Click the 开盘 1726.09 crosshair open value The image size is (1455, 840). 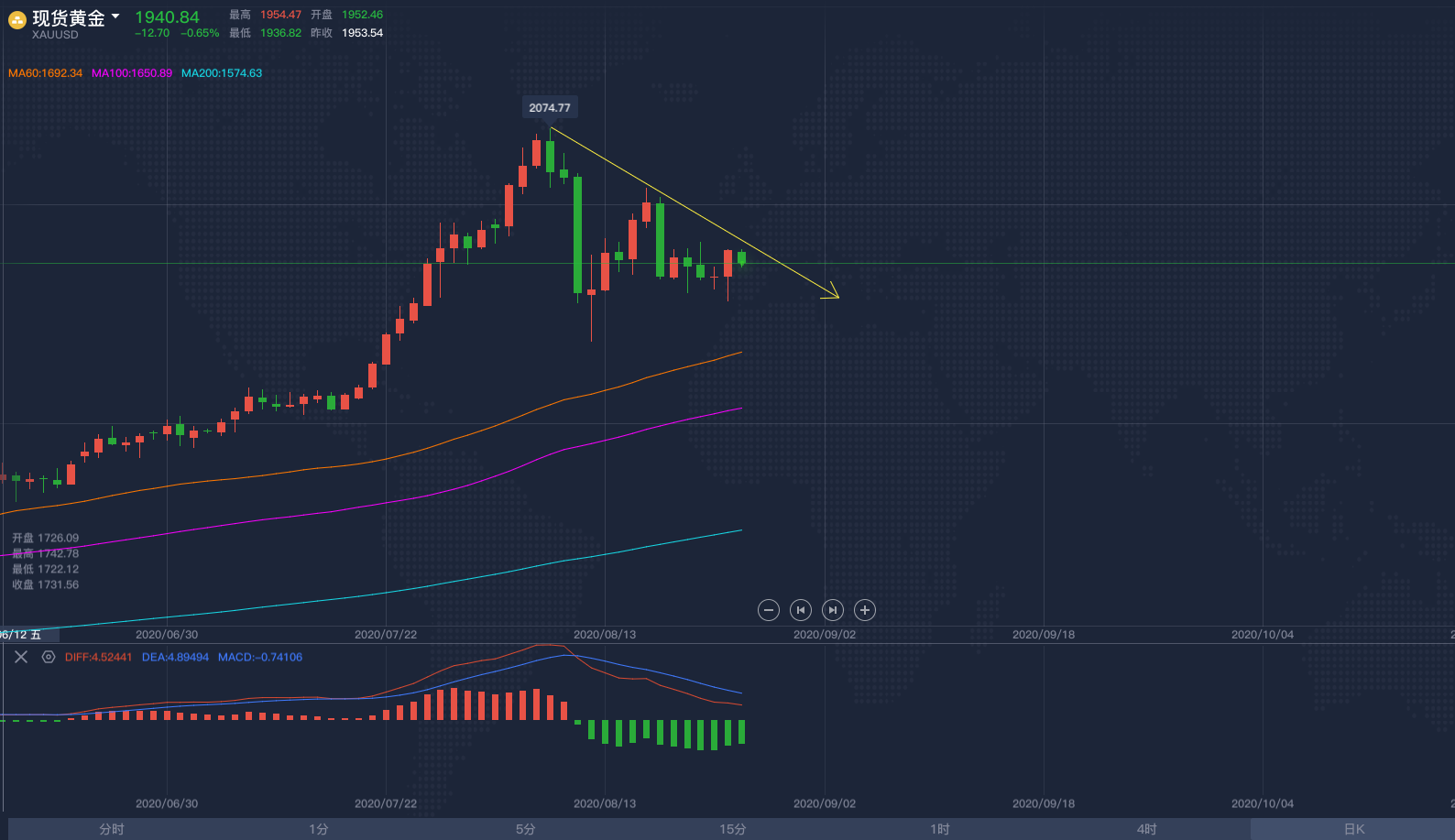46,538
